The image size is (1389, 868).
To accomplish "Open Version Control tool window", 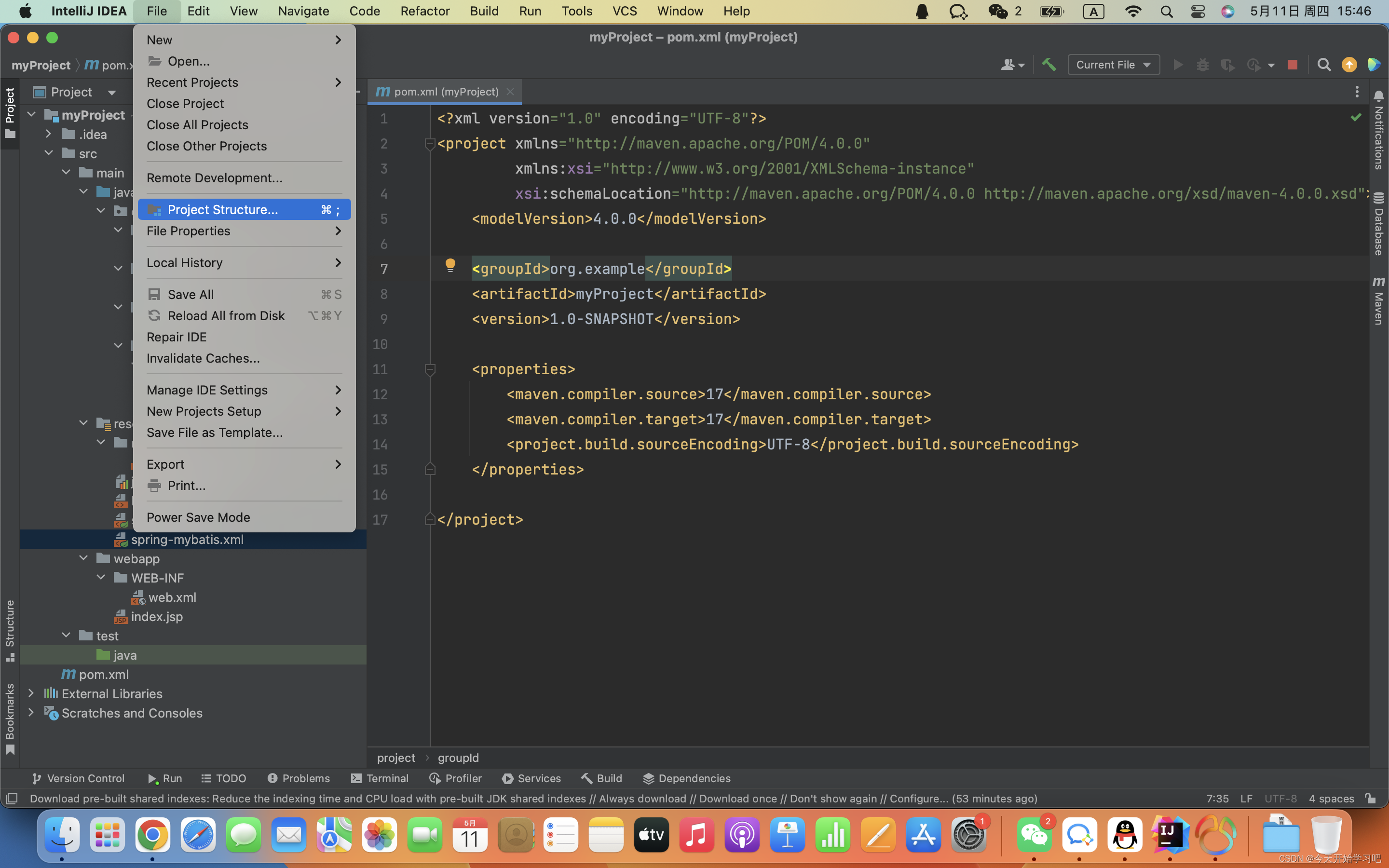I will 79,778.
